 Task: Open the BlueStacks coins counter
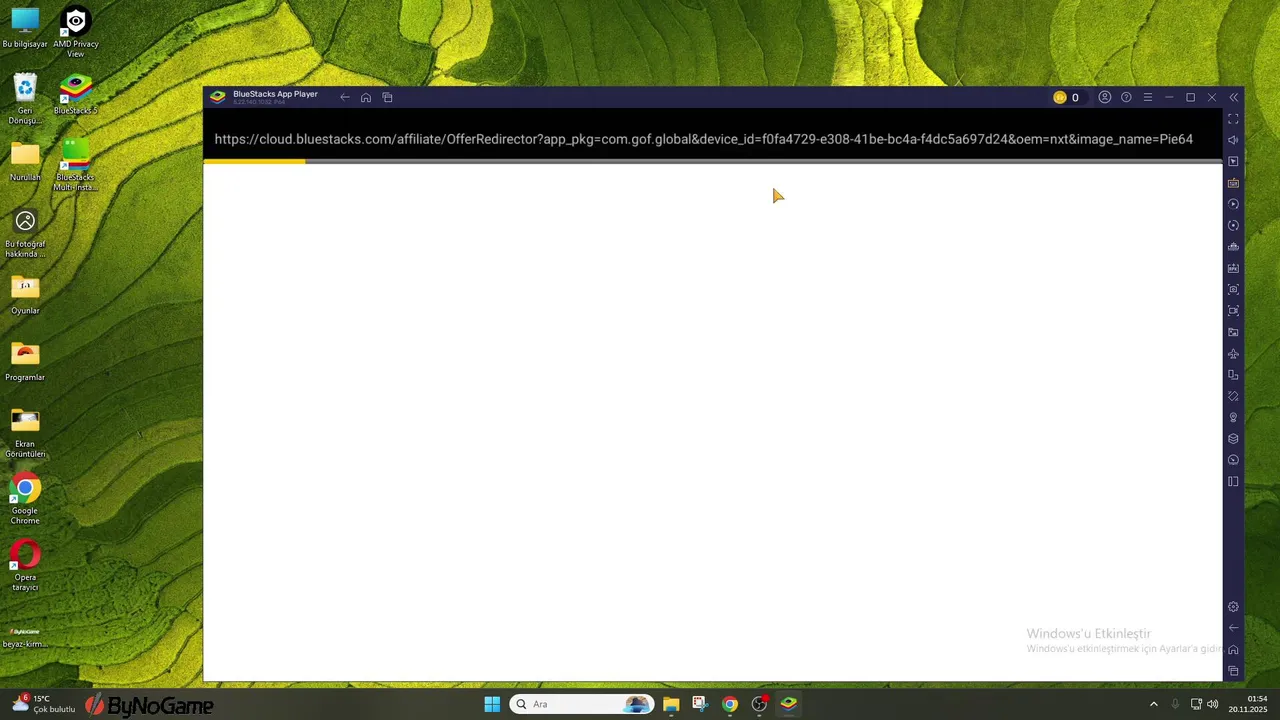(1066, 97)
